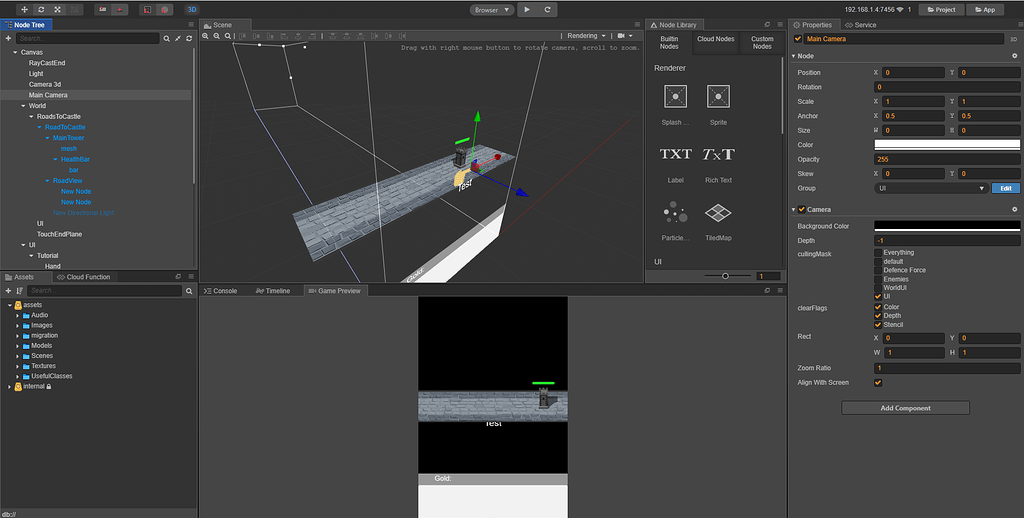Select the Label TXT node icon

[675, 154]
